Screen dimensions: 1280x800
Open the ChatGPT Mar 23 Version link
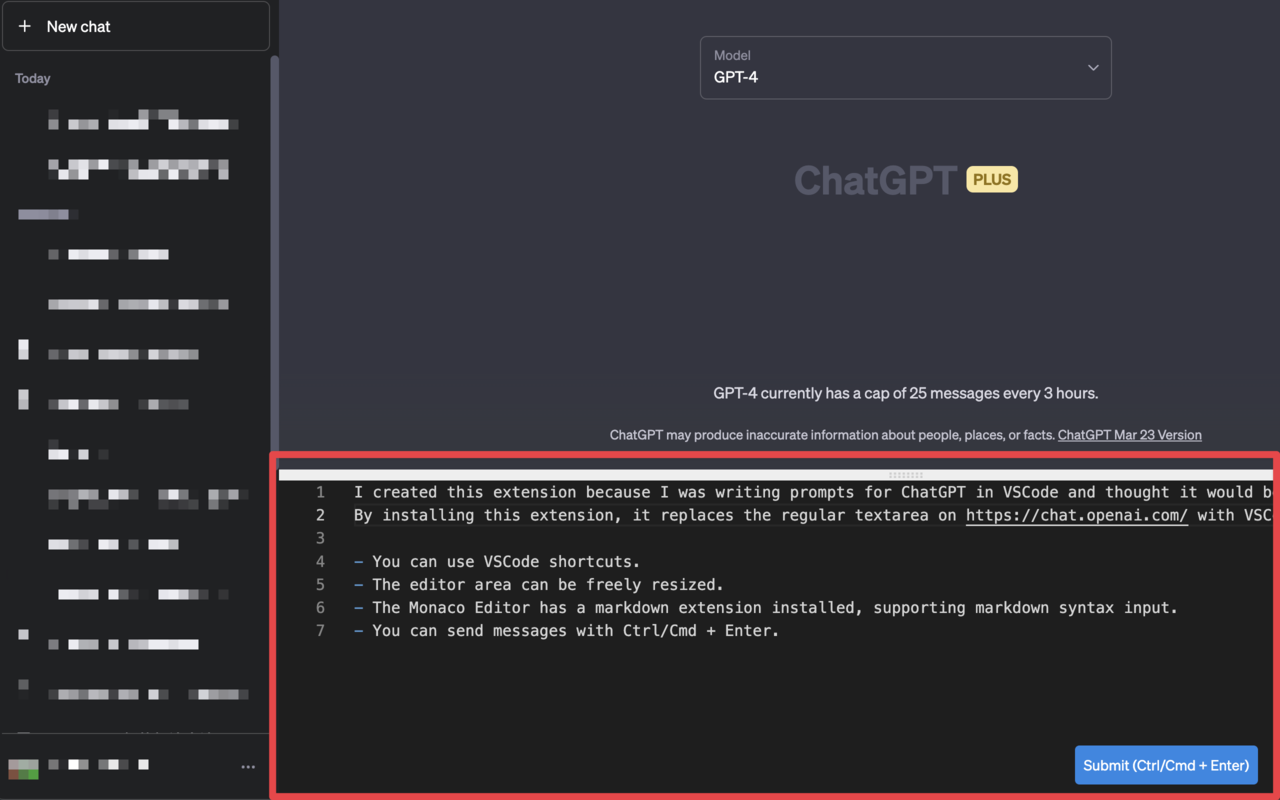point(1130,435)
